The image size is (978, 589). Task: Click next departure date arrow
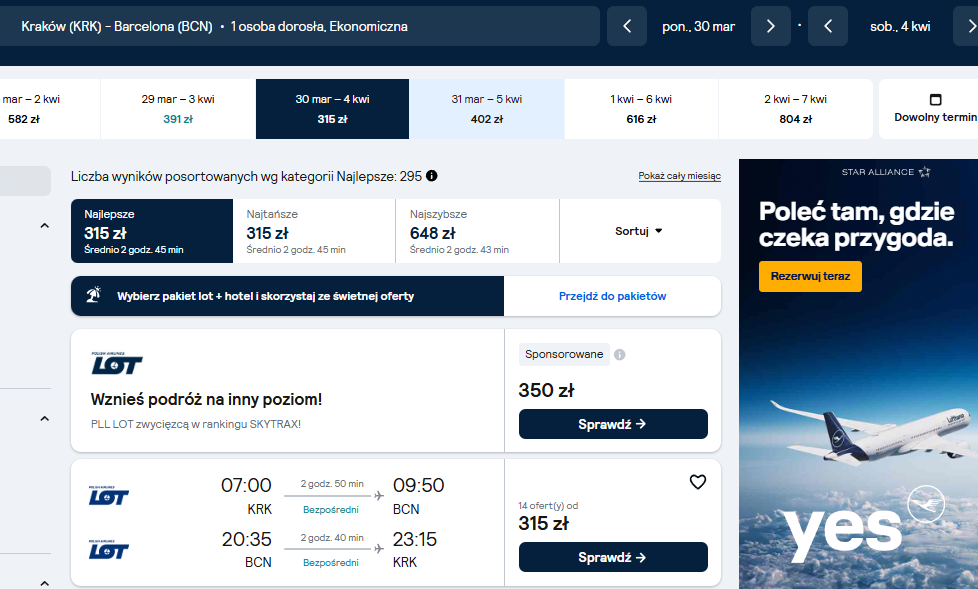coord(770,26)
